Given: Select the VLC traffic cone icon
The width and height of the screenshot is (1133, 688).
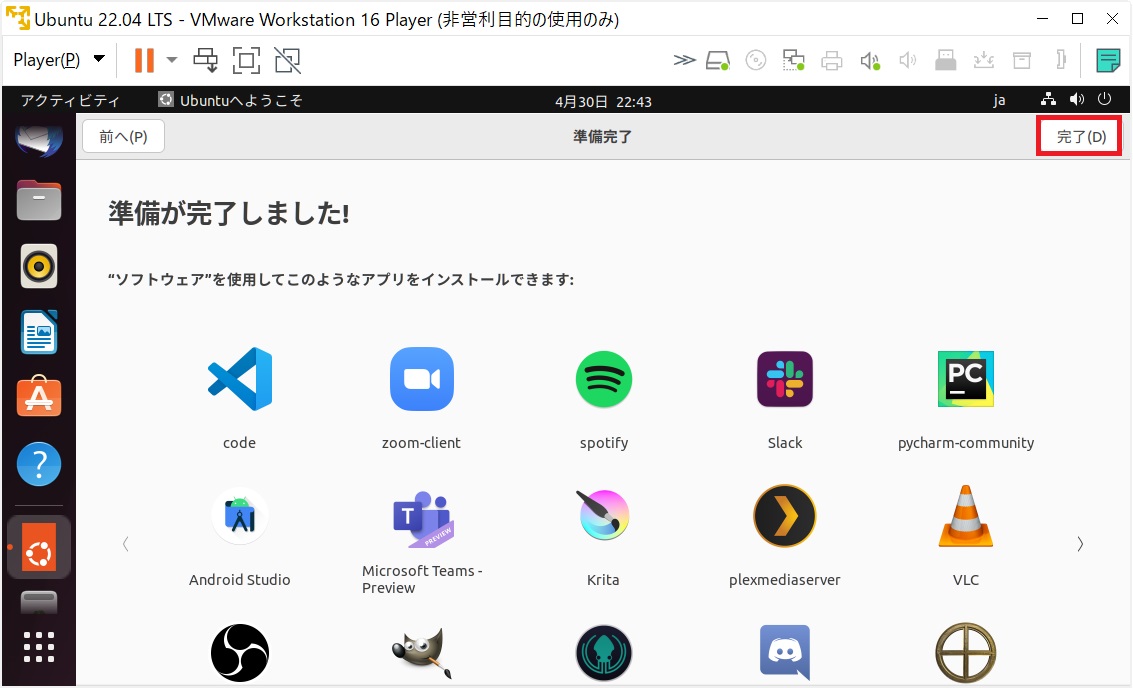Looking at the screenshot, I should (x=966, y=516).
